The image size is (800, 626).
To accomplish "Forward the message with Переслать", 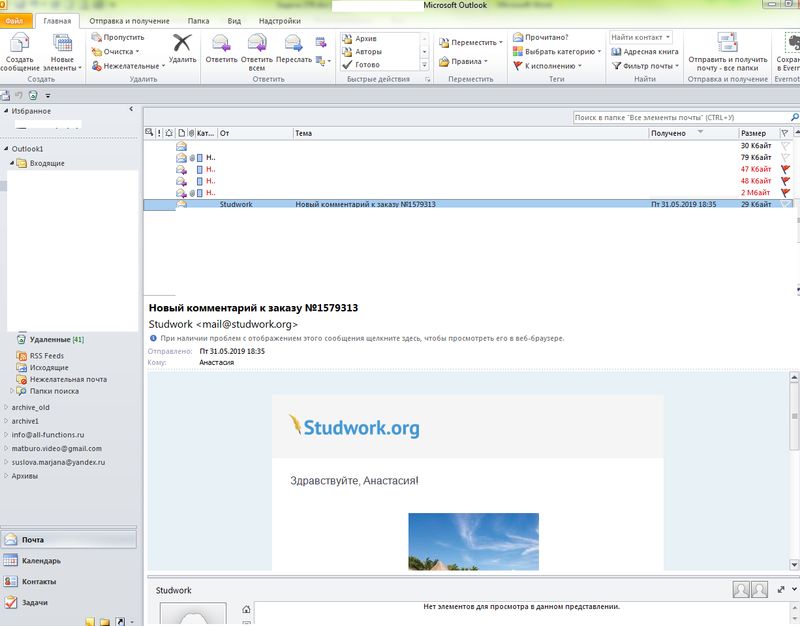I will (x=293, y=43).
